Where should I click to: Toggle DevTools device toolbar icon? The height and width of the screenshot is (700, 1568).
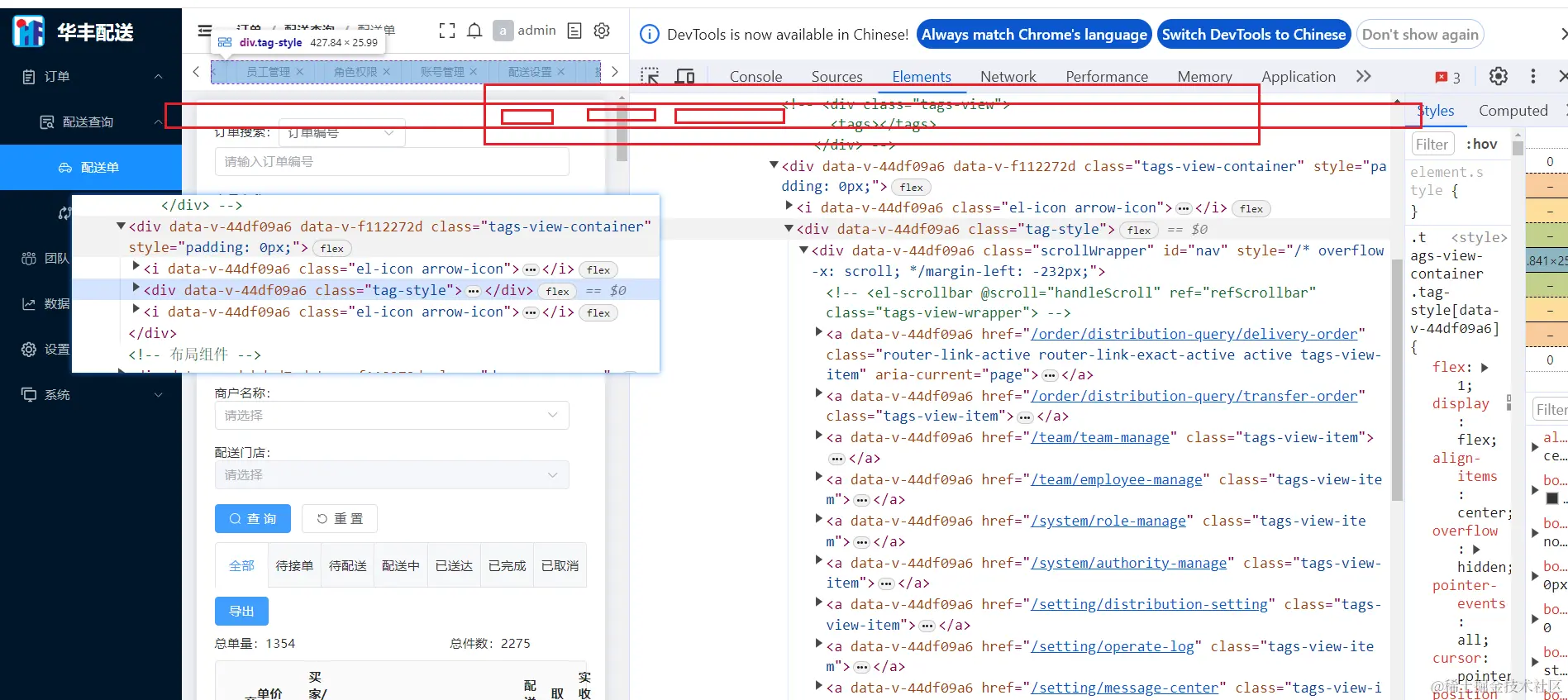click(x=685, y=77)
